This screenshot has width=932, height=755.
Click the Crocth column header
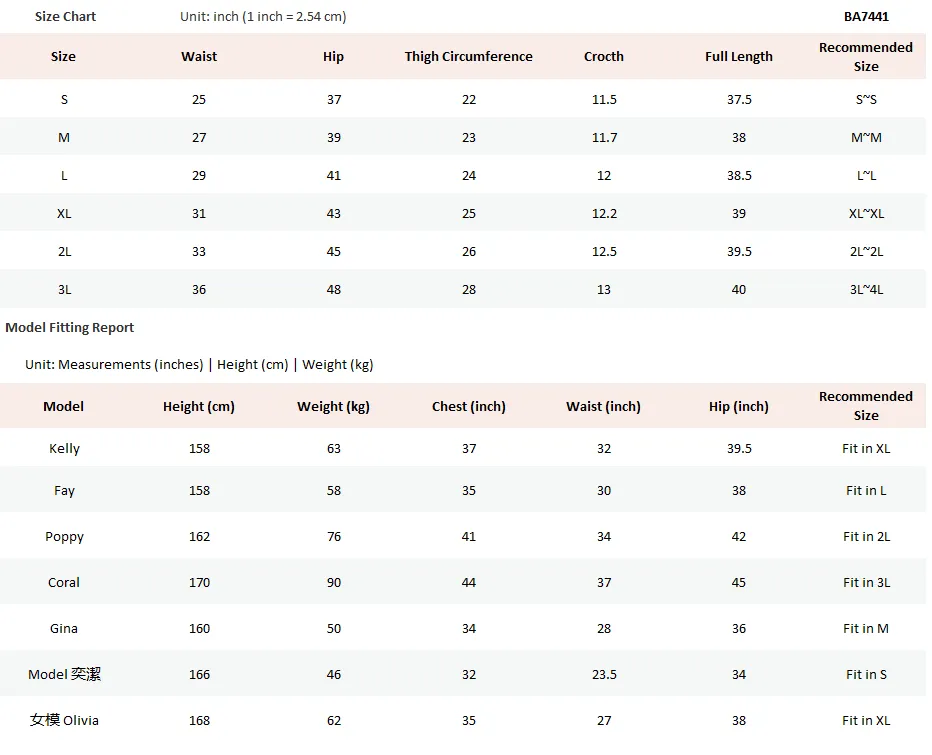[604, 56]
